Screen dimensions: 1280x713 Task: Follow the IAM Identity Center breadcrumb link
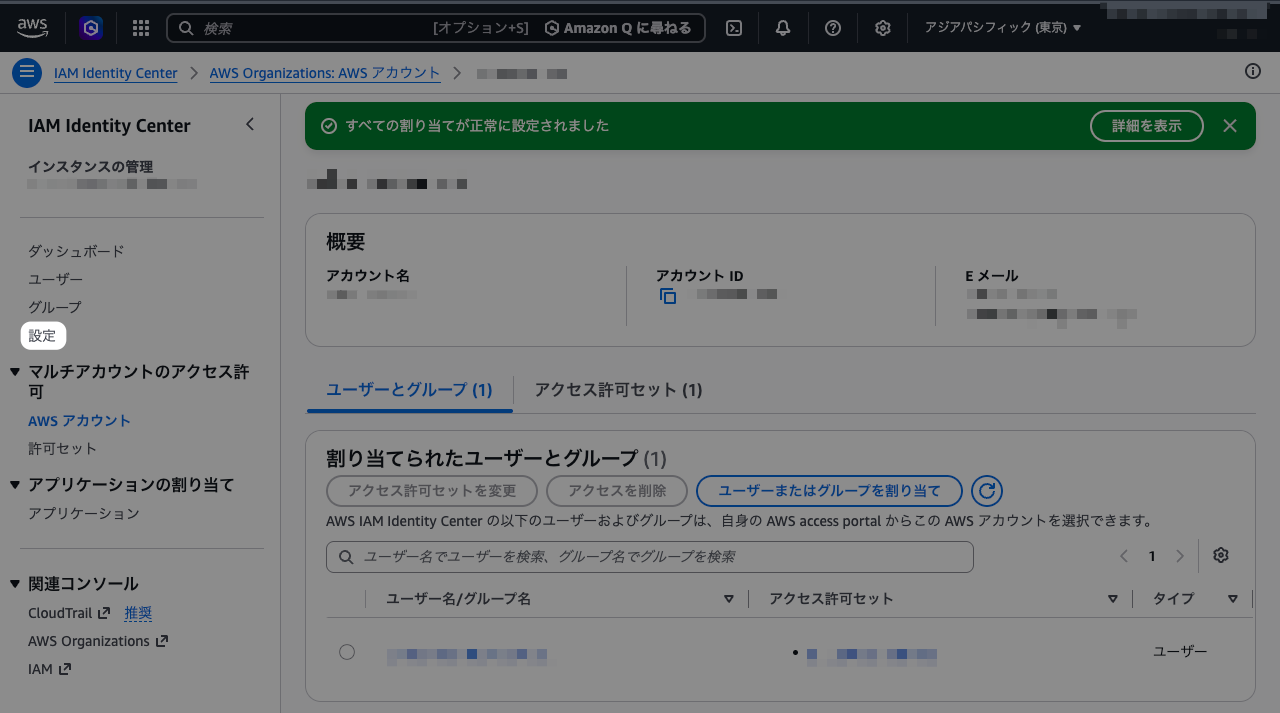[x=116, y=73]
